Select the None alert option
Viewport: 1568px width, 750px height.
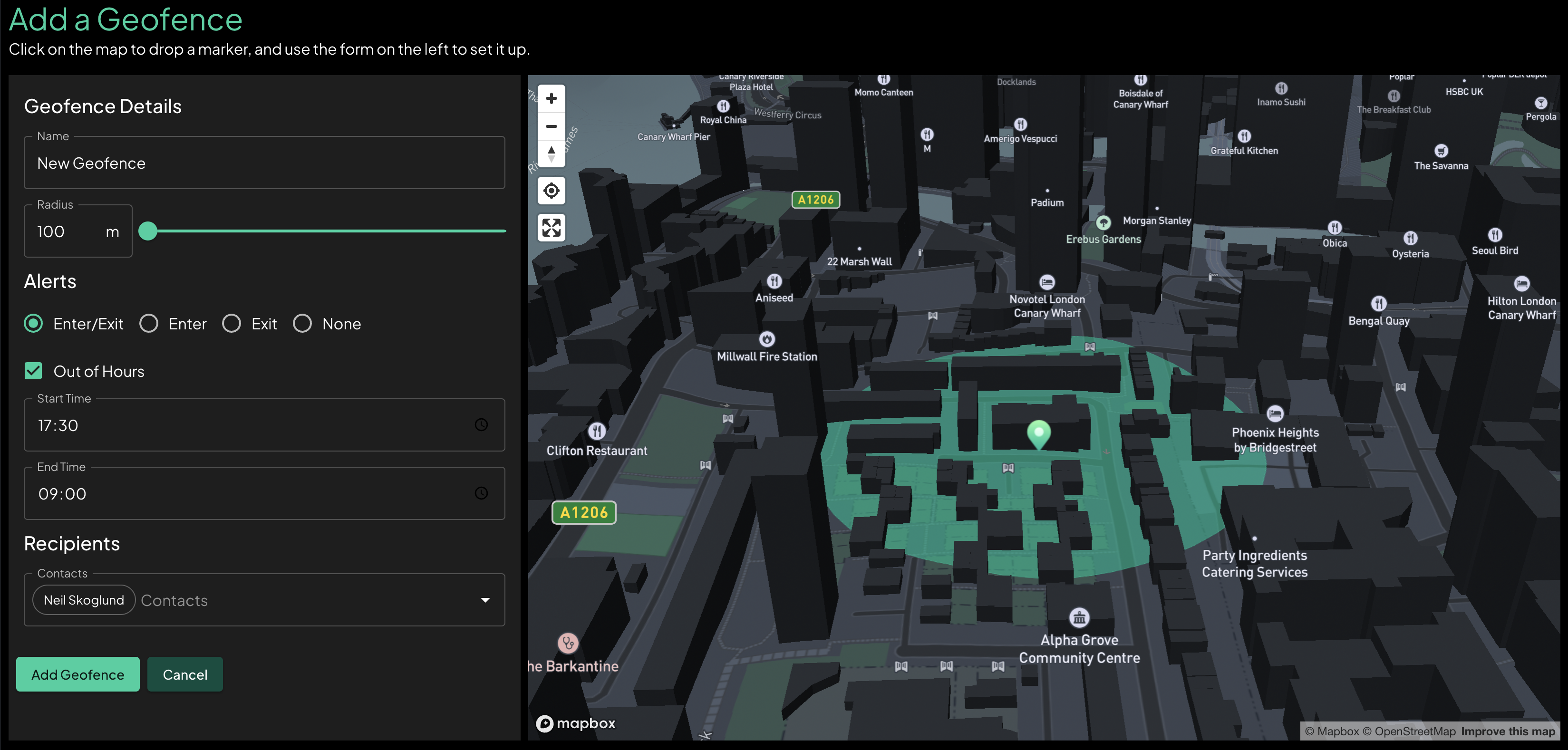[x=302, y=324]
